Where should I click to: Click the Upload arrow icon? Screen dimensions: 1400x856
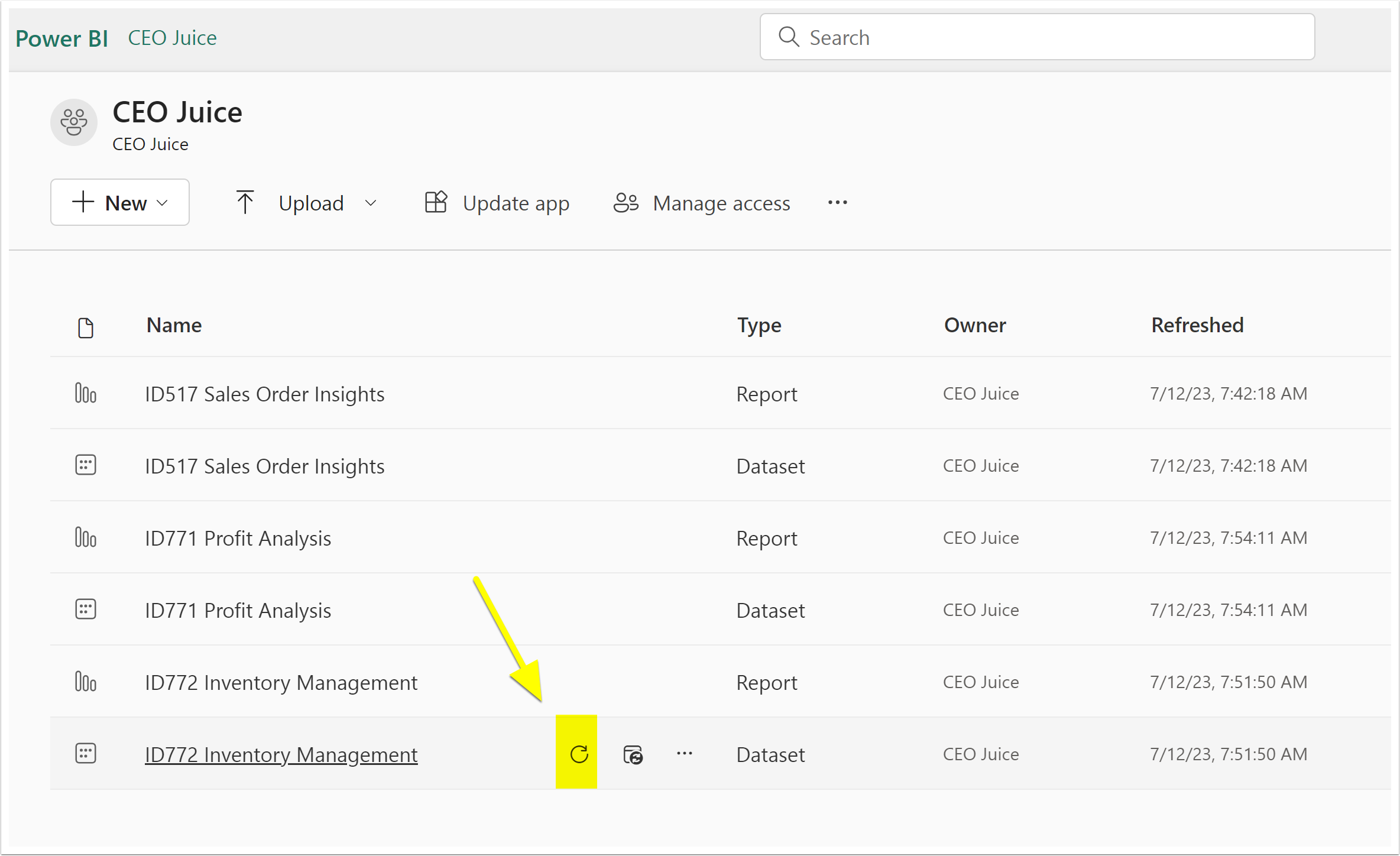click(x=245, y=202)
